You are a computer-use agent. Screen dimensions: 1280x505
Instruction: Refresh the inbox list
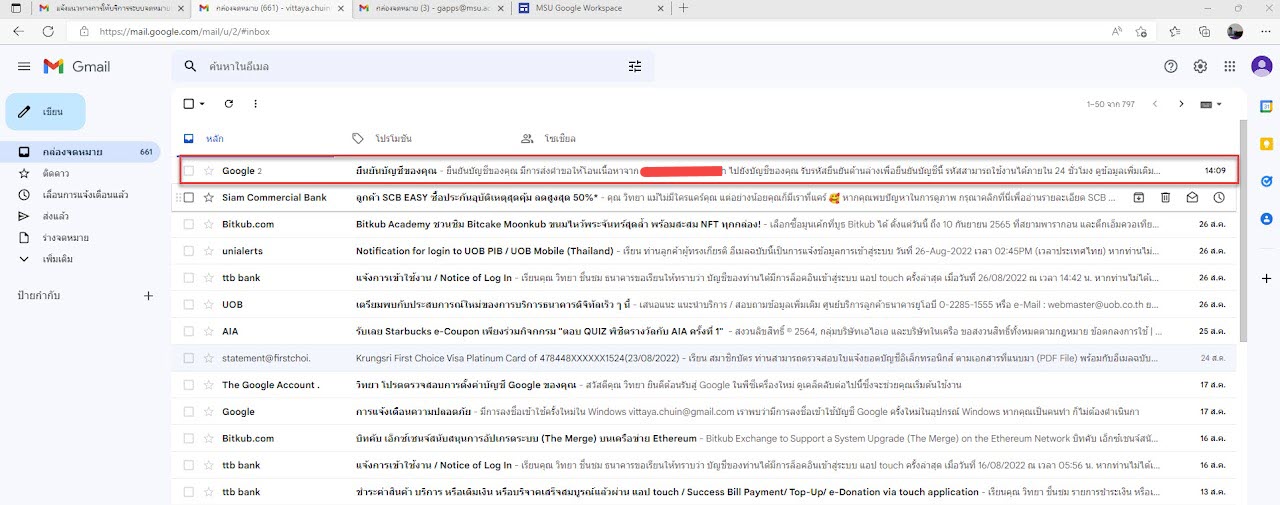click(x=229, y=104)
